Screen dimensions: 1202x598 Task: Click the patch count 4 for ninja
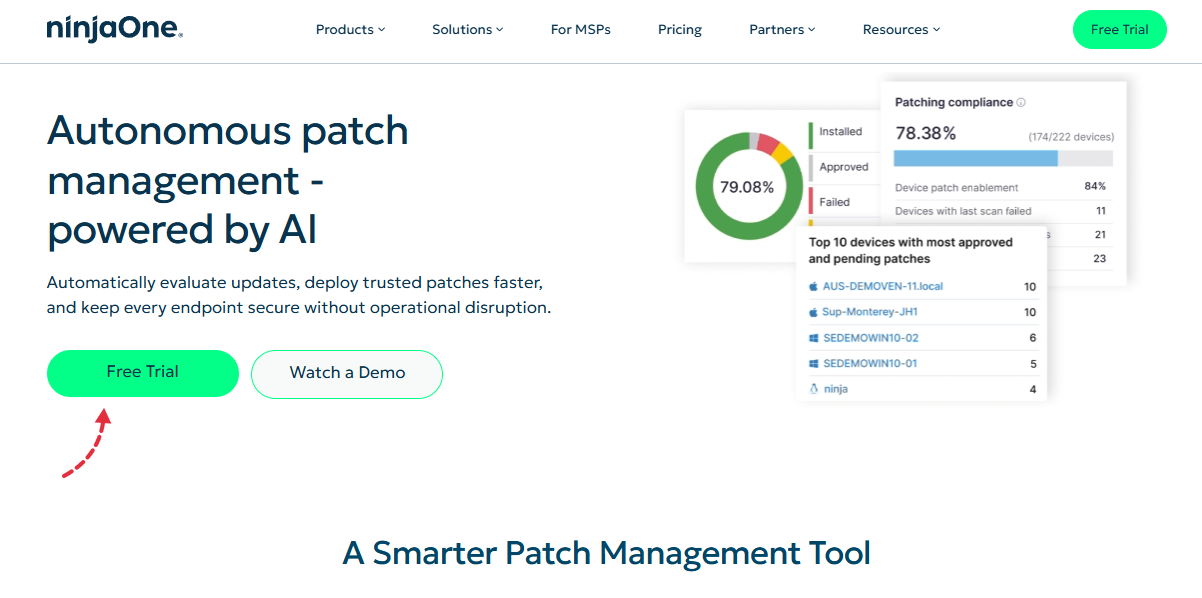1033,390
